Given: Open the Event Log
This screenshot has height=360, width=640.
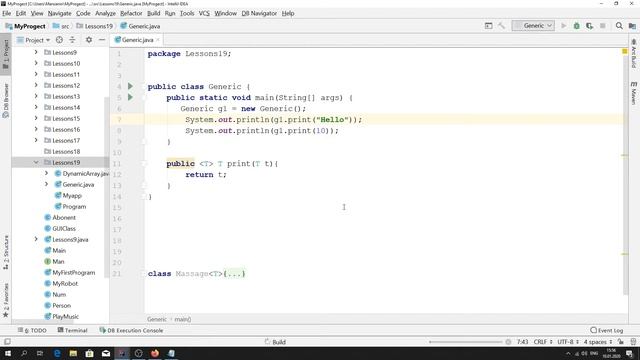Looking at the screenshot, I should 607,330.
